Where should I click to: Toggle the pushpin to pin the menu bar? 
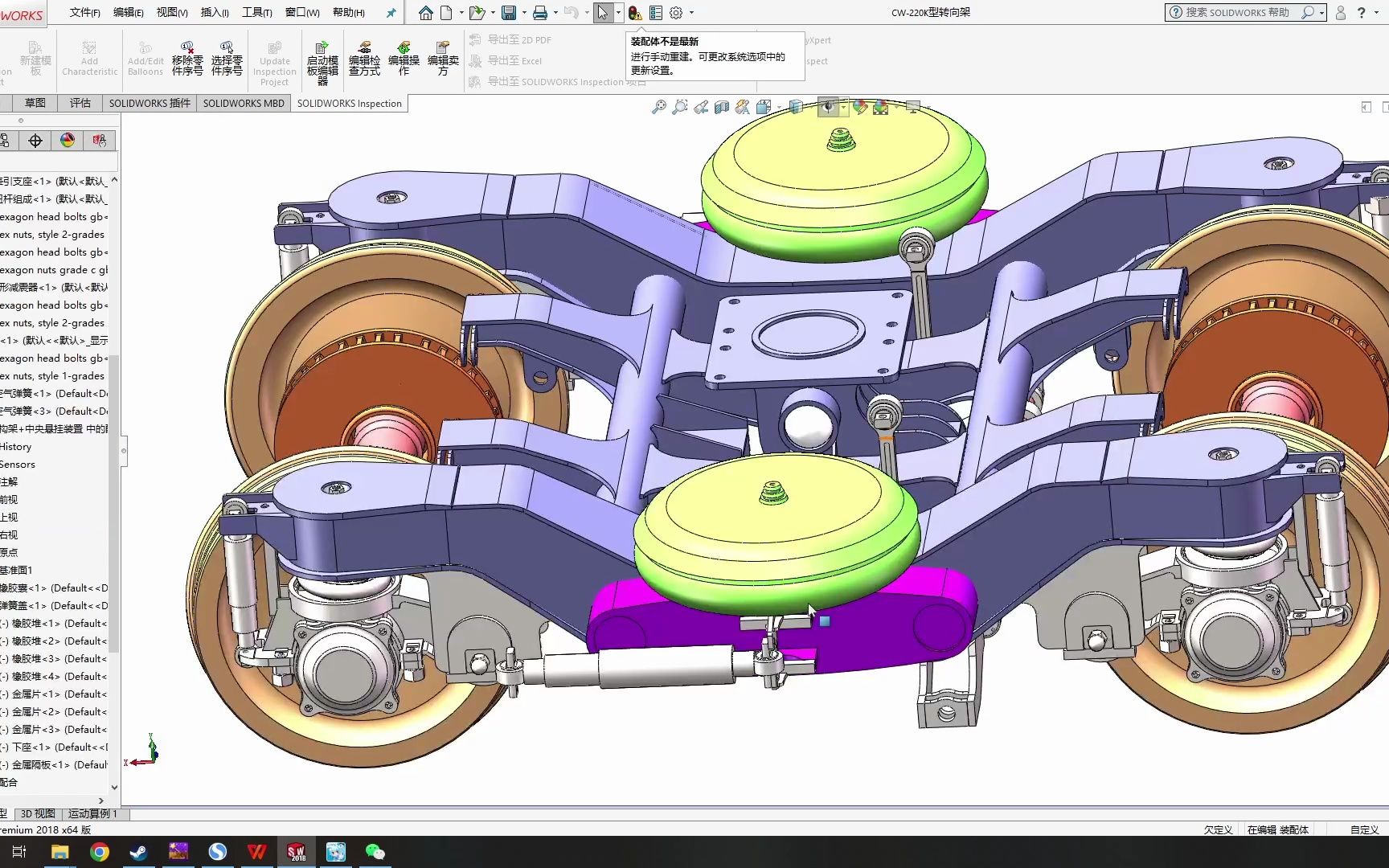[x=391, y=13]
